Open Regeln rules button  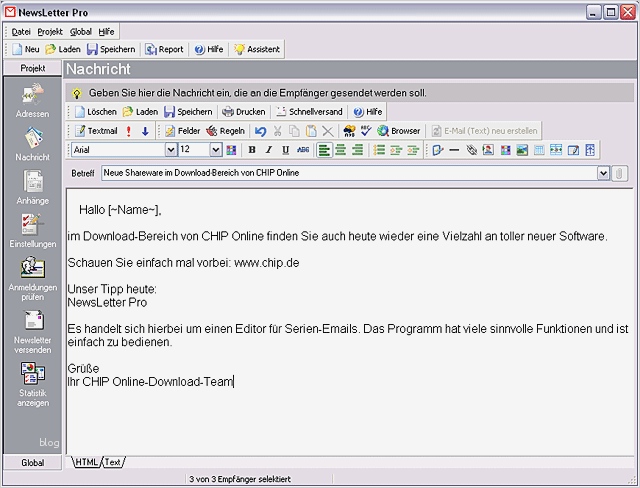(225, 131)
